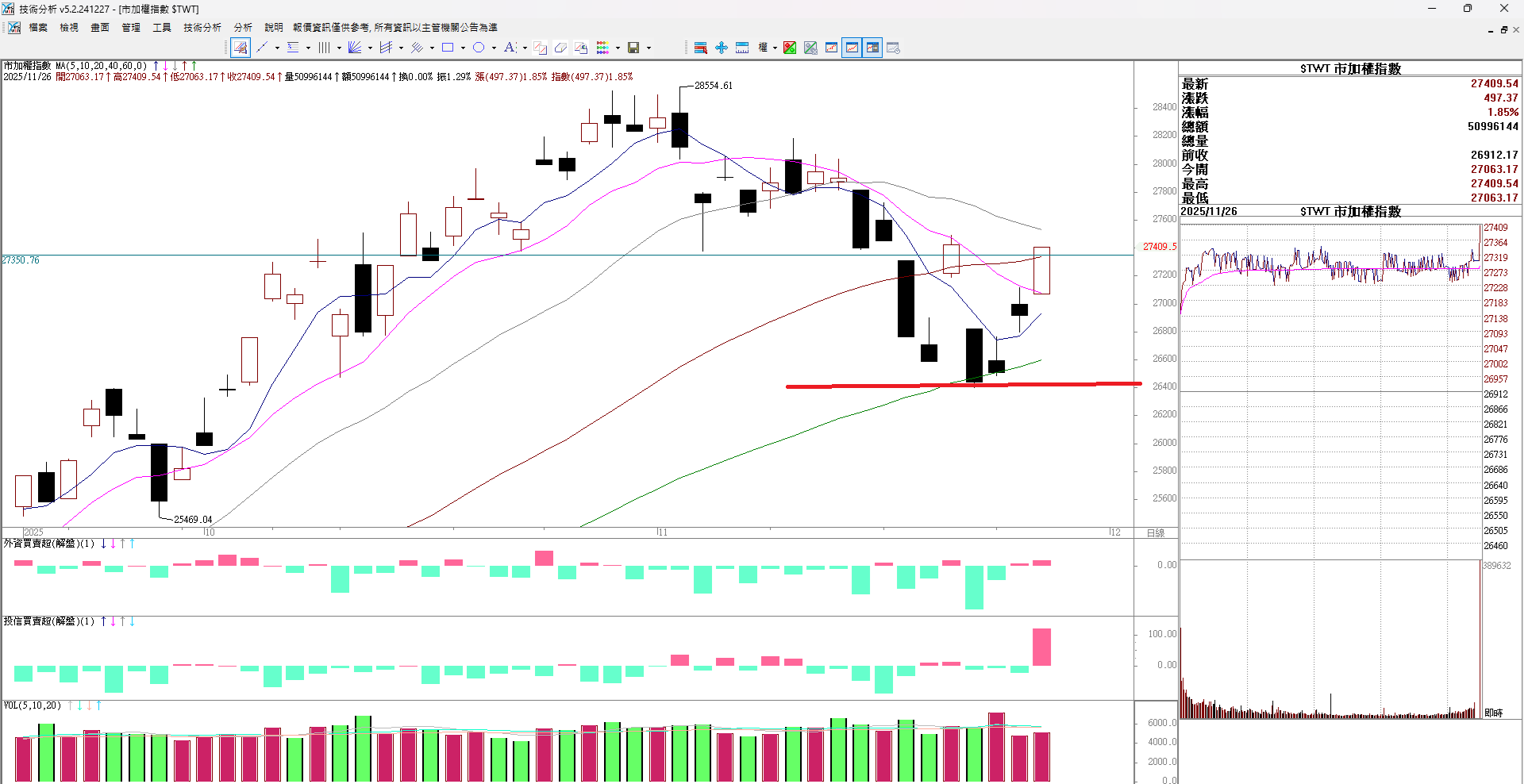This screenshot has width=1524, height=784.
Task: Click the fan lines drawing tool
Action: (x=355, y=48)
